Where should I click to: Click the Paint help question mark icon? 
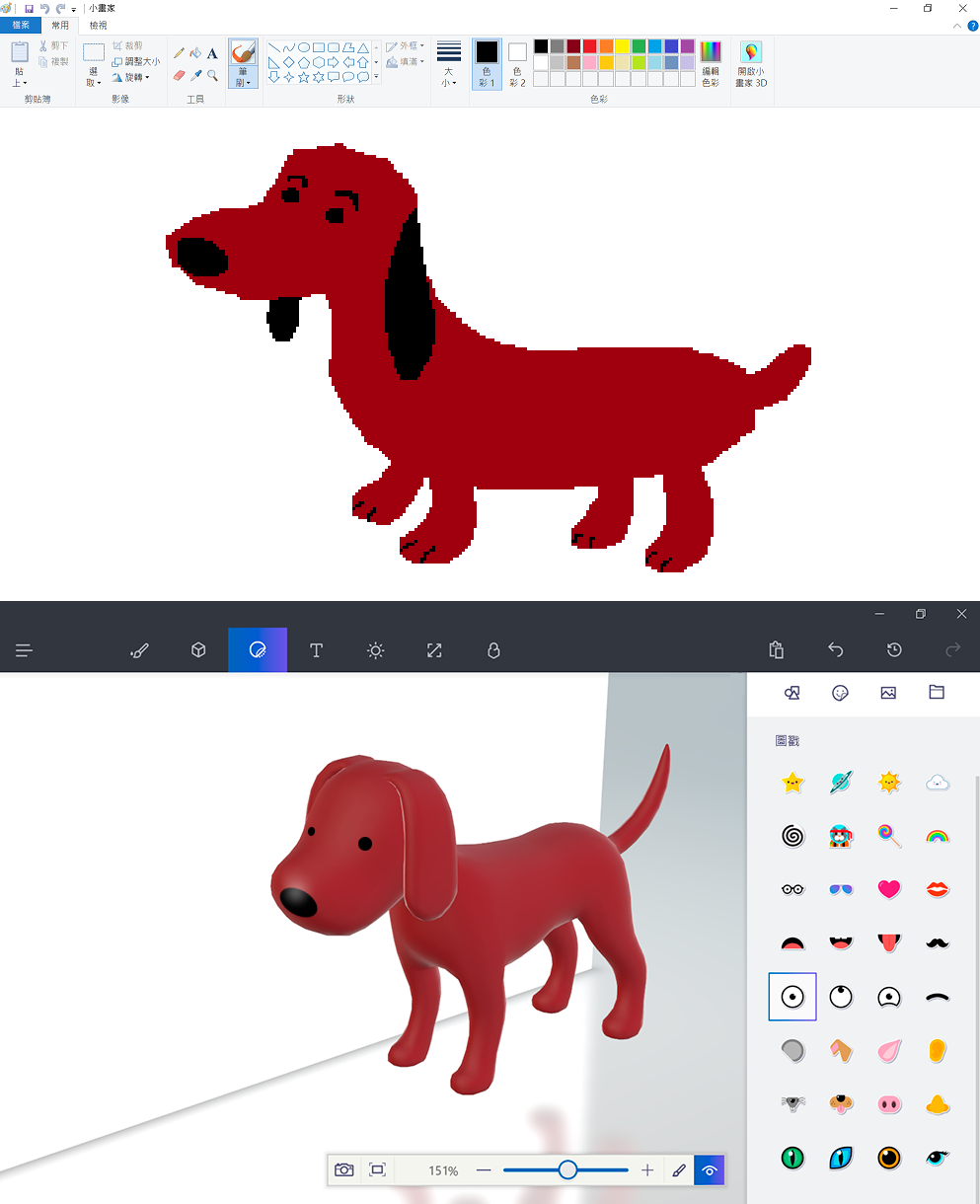(x=972, y=25)
